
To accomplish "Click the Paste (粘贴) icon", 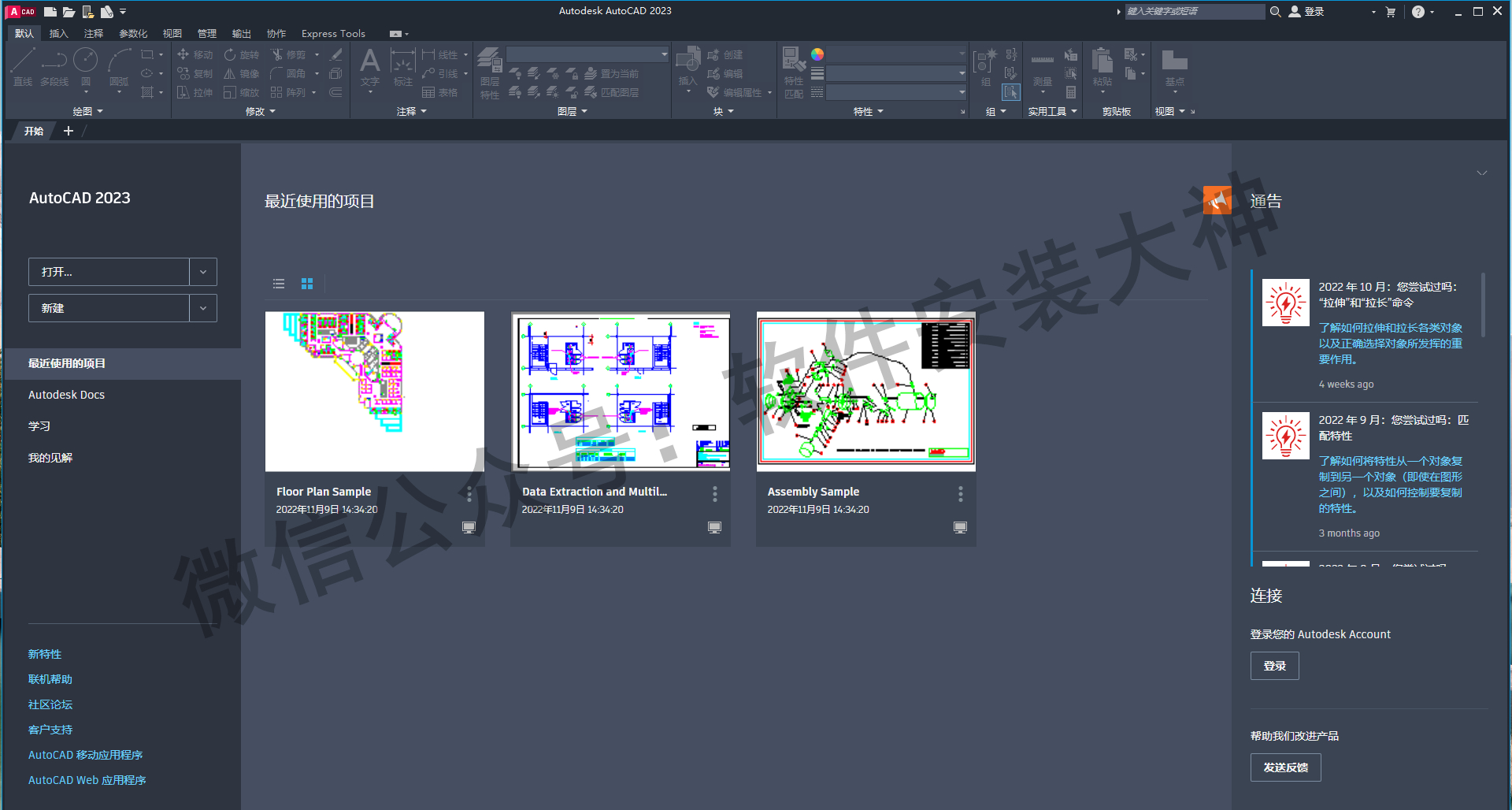I will tap(1102, 66).
